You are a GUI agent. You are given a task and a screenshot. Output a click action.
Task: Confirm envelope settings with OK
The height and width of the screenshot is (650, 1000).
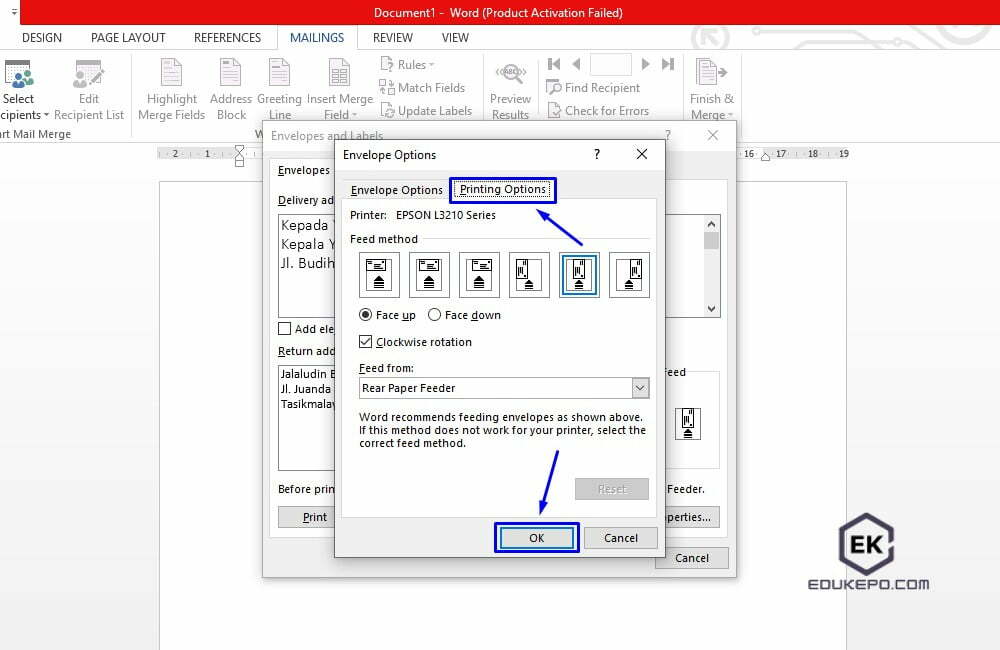(537, 537)
